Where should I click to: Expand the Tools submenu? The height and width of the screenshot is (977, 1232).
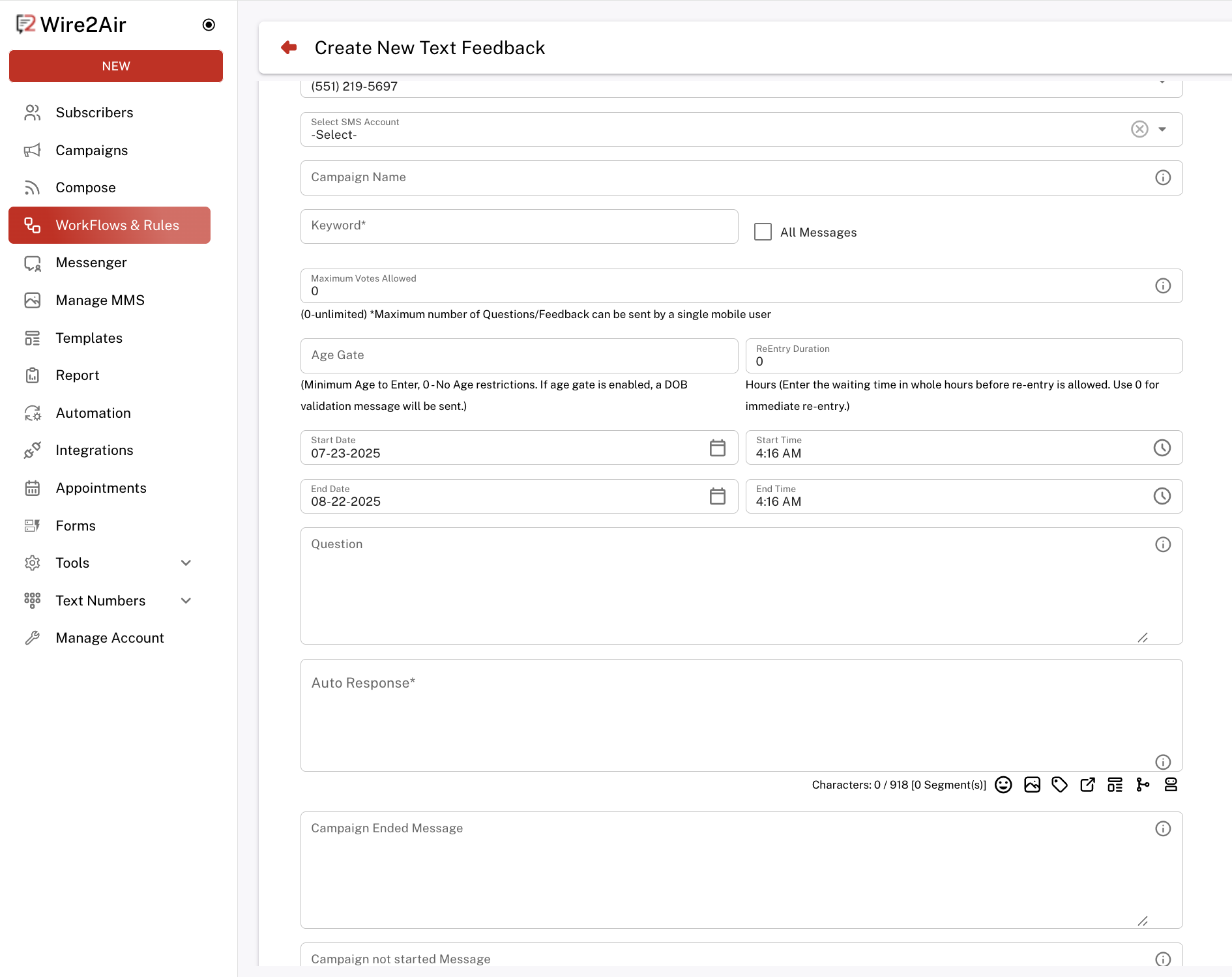(186, 563)
